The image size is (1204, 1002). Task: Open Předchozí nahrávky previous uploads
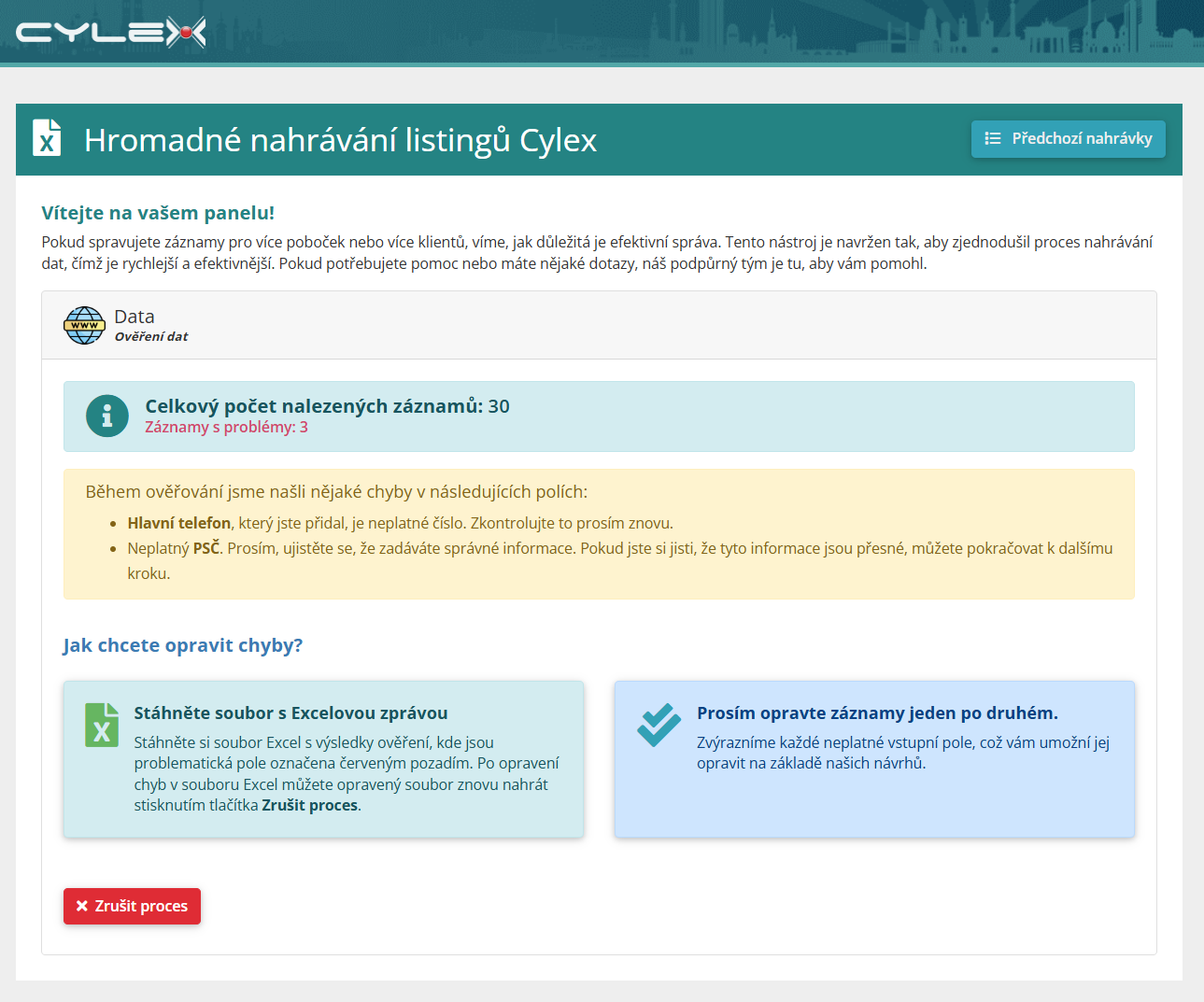[x=1068, y=139]
